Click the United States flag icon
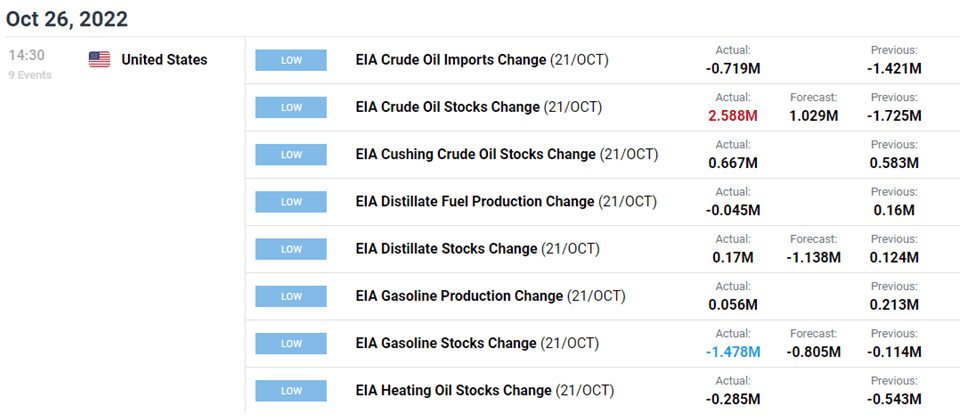The width and height of the screenshot is (963, 418). click(99, 60)
